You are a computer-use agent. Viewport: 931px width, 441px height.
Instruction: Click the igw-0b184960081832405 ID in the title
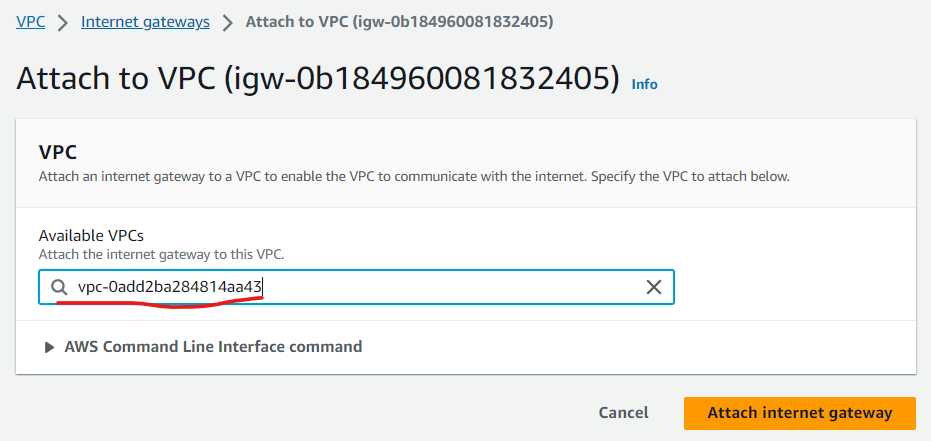click(x=422, y=79)
